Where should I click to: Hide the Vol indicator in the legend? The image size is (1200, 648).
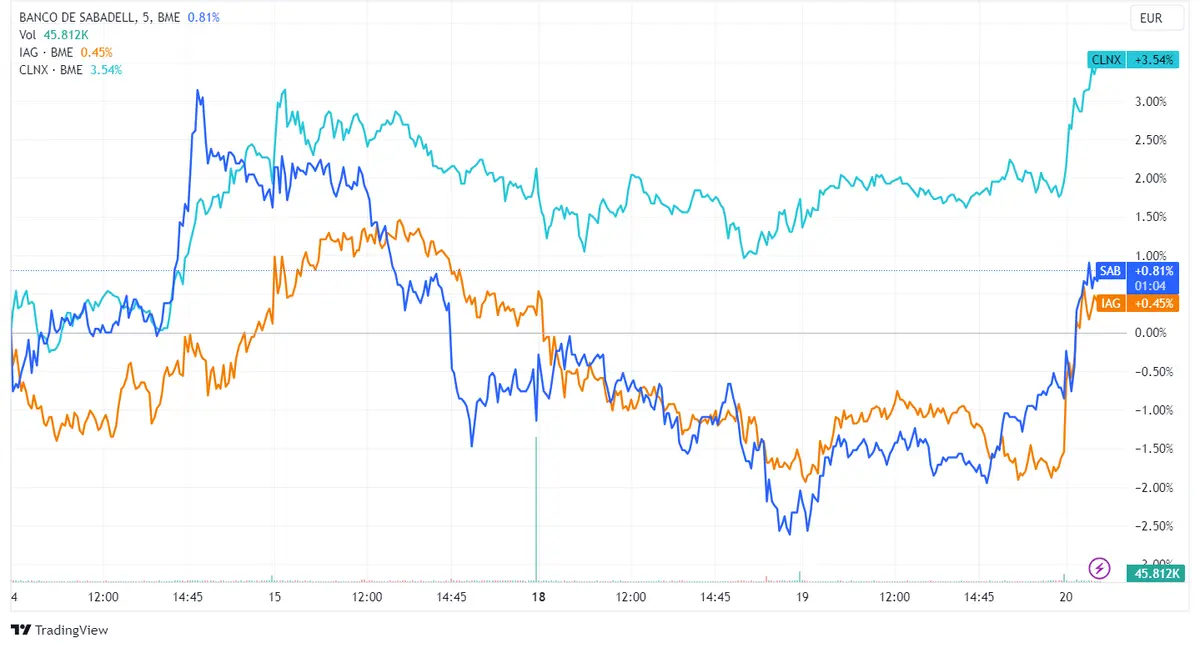coord(27,33)
